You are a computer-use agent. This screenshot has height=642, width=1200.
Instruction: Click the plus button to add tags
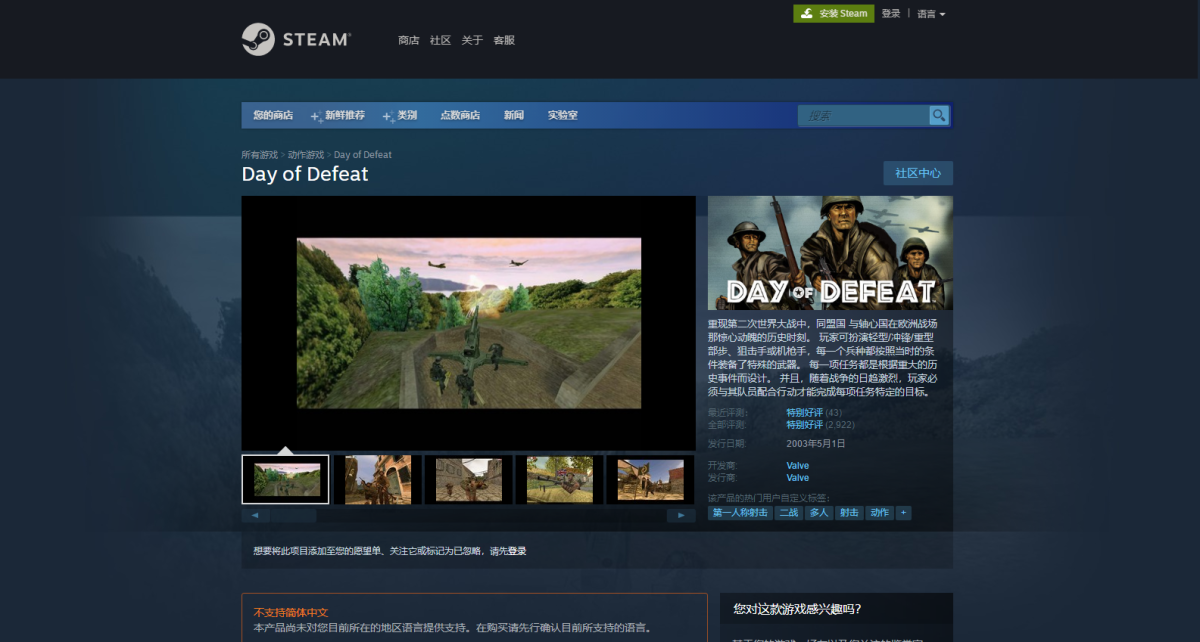pyautogui.click(x=903, y=513)
